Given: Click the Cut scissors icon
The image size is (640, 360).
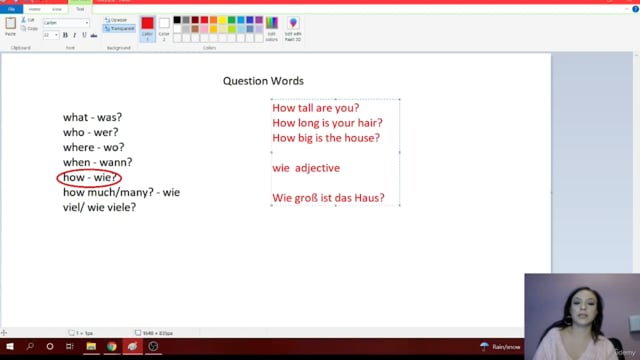Looking at the screenshot, I should pyautogui.click(x=24, y=20).
